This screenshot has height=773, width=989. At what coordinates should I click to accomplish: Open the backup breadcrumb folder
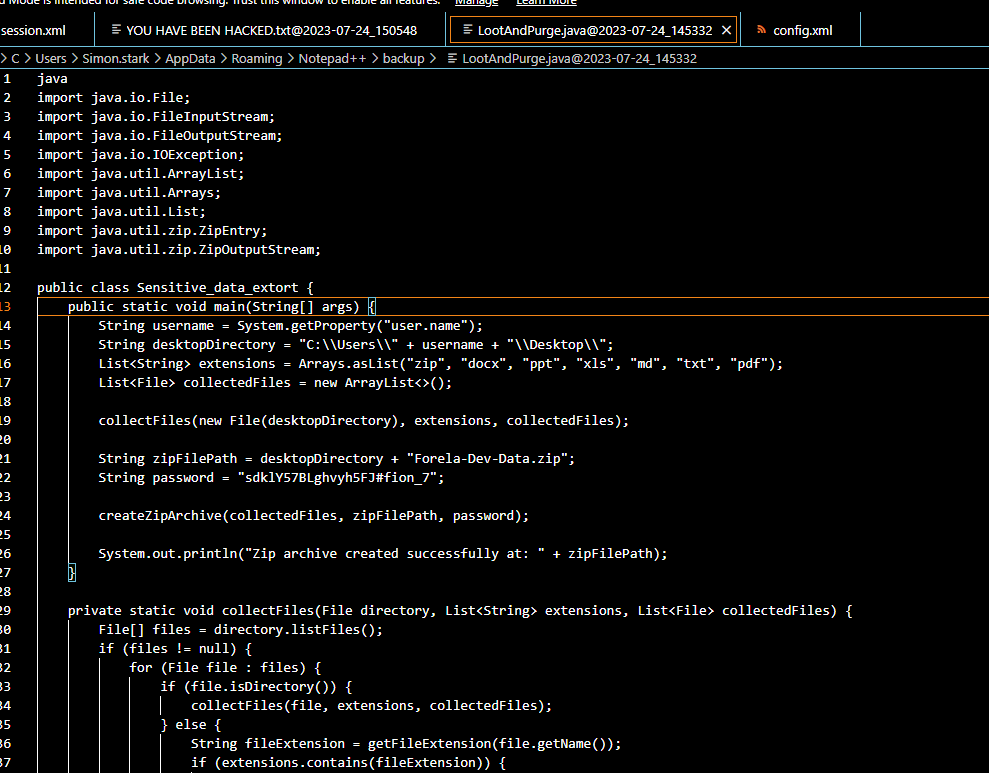(403, 59)
